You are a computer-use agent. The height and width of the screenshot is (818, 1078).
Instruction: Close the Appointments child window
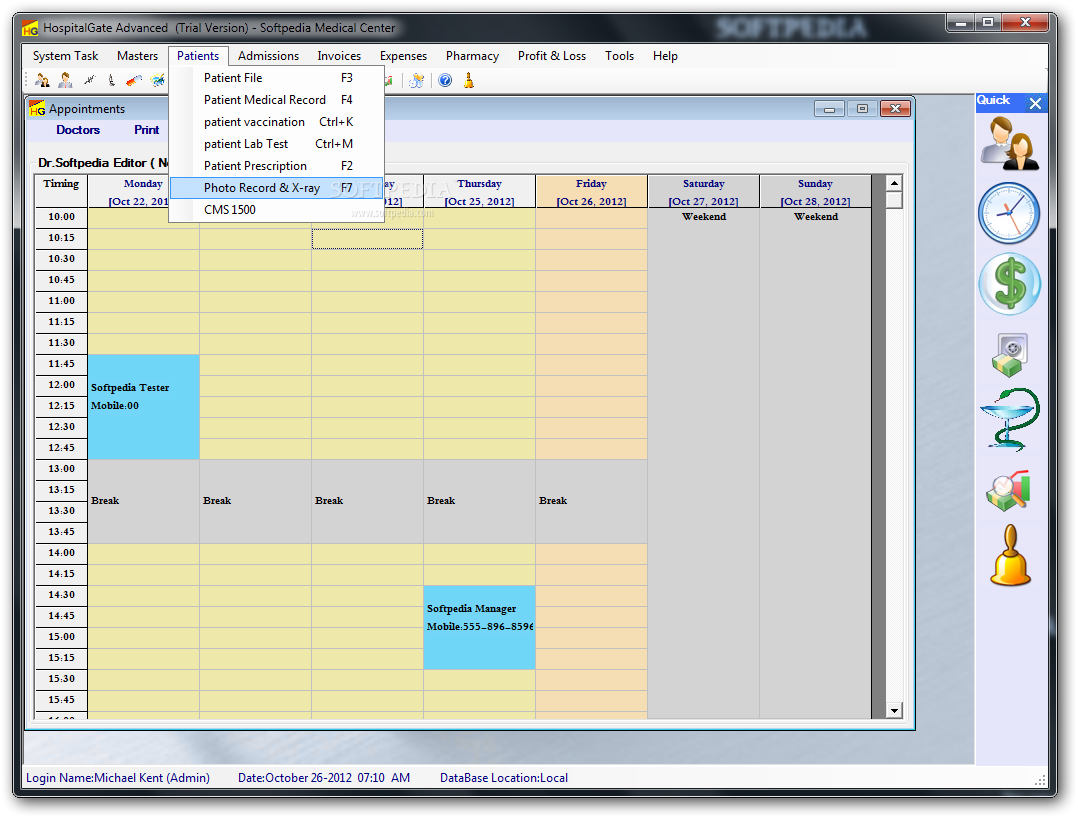click(895, 109)
